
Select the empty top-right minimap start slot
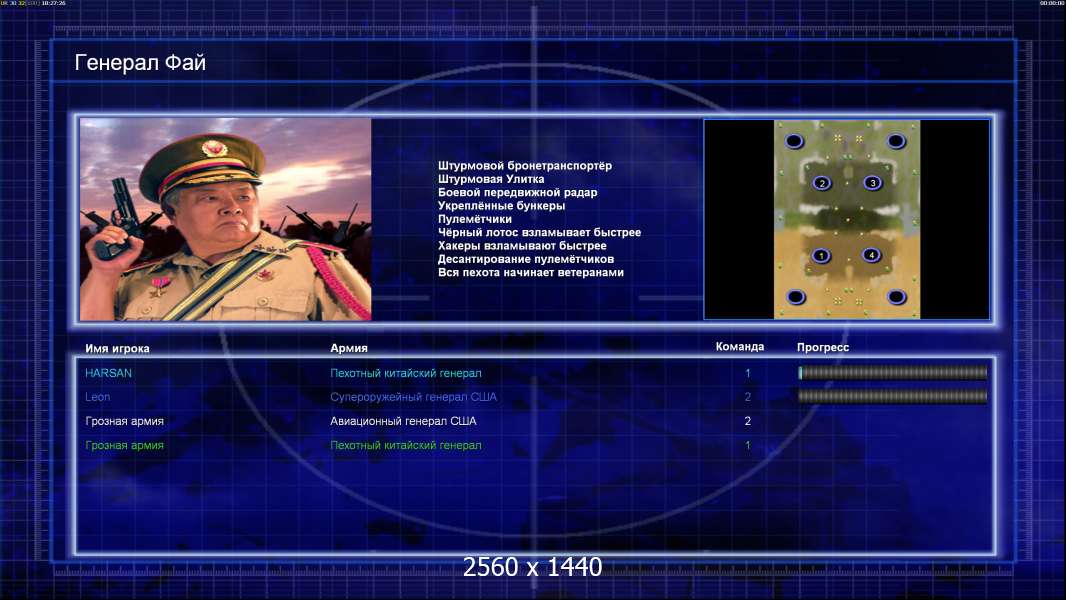pyautogui.click(x=896, y=141)
